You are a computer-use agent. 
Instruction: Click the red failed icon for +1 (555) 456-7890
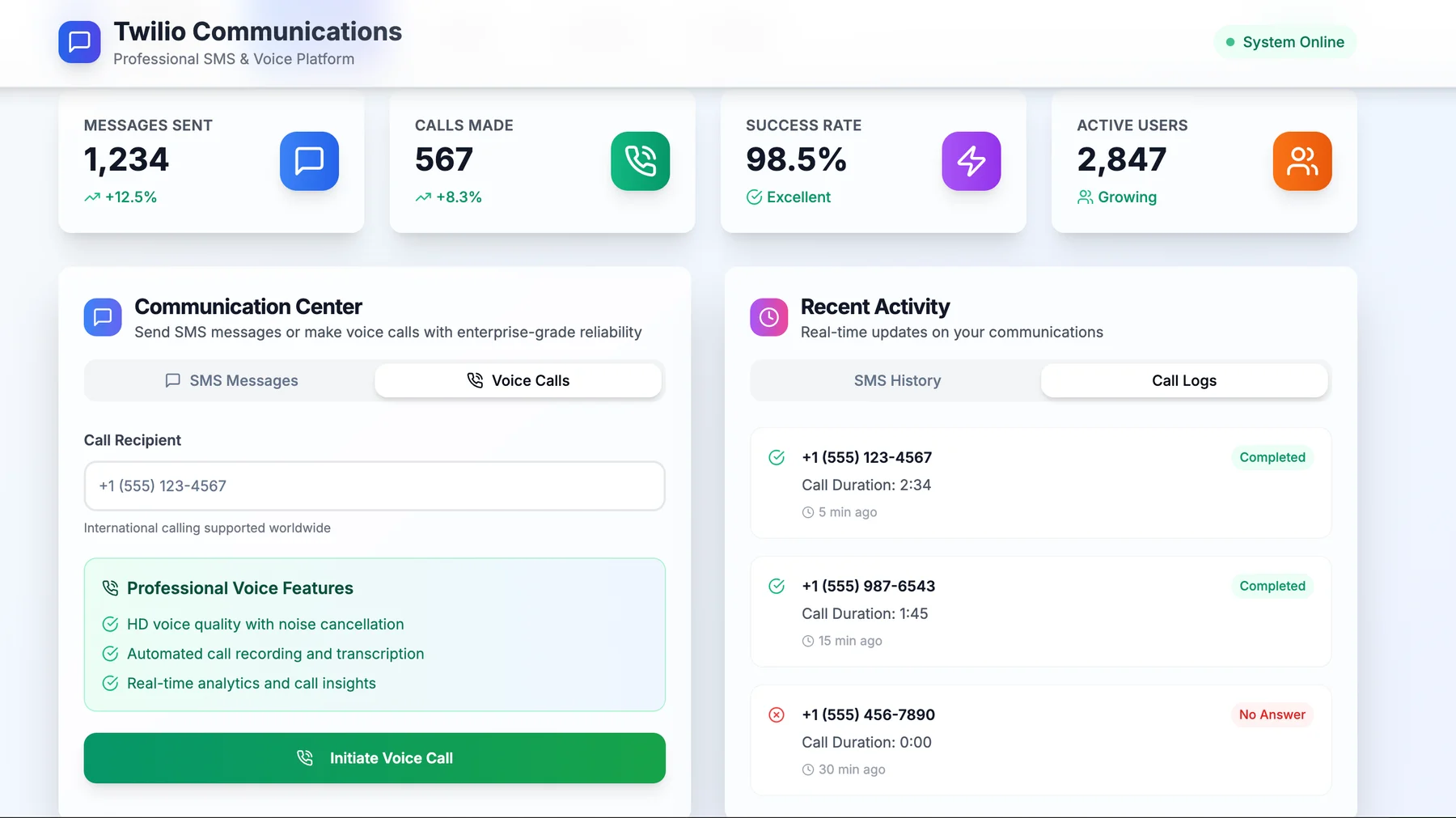click(x=777, y=715)
